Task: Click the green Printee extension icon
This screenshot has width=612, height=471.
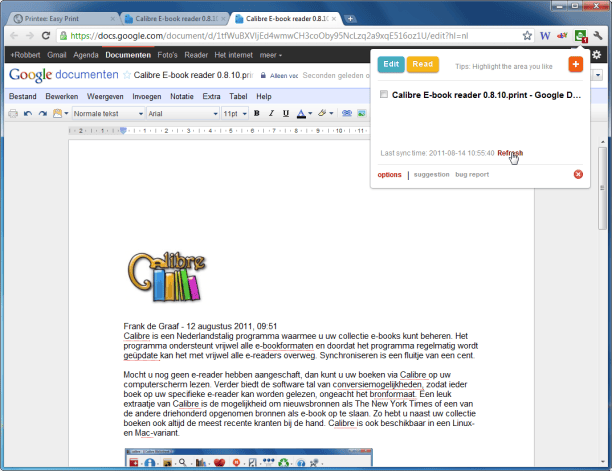Action: point(580,36)
